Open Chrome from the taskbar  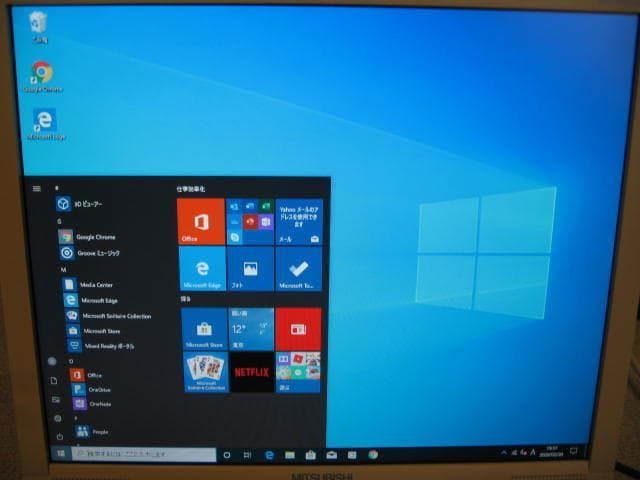click(373, 455)
